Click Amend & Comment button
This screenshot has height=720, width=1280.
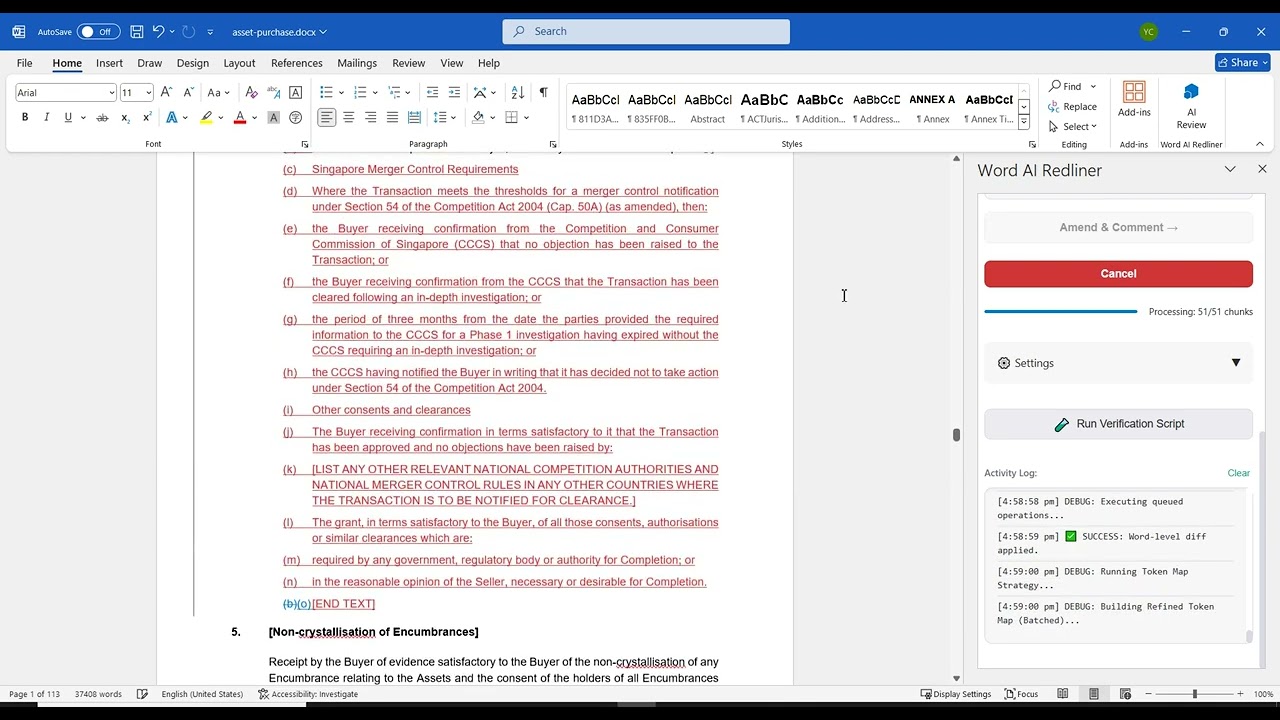pyautogui.click(x=1118, y=227)
